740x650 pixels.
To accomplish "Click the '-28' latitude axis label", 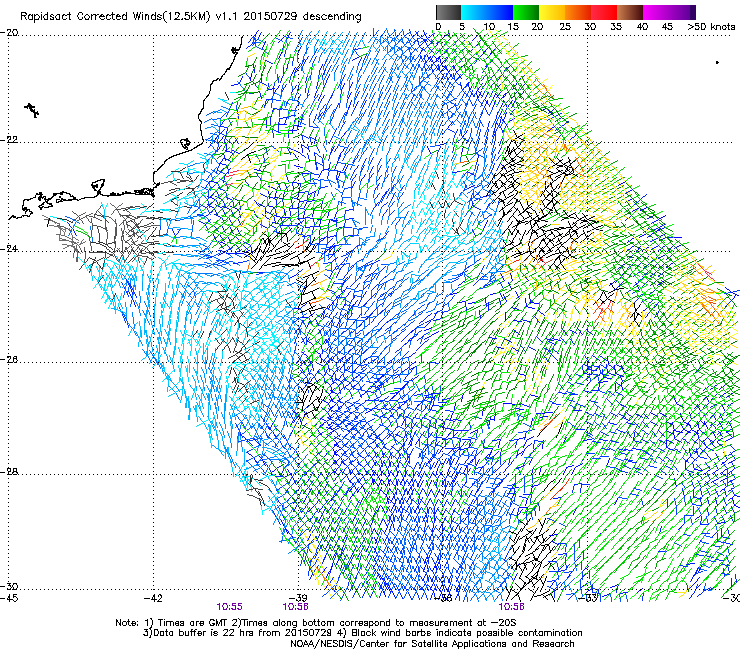I will tap(9, 472).
